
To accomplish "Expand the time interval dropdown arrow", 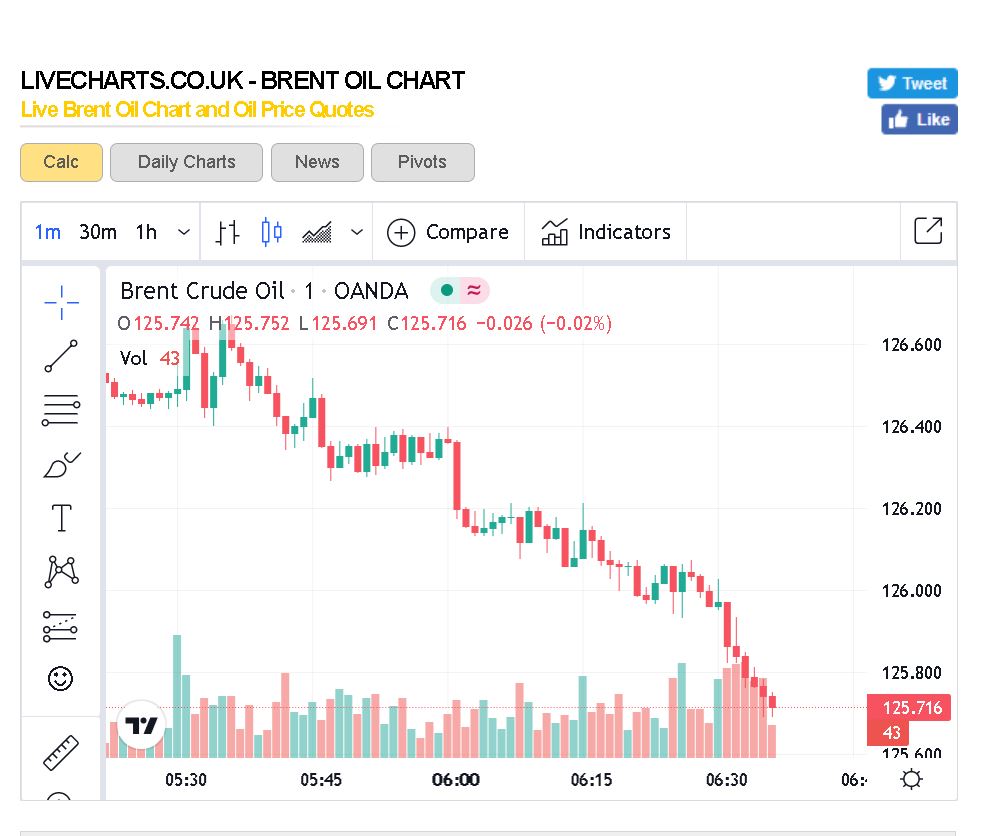I will (x=183, y=232).
